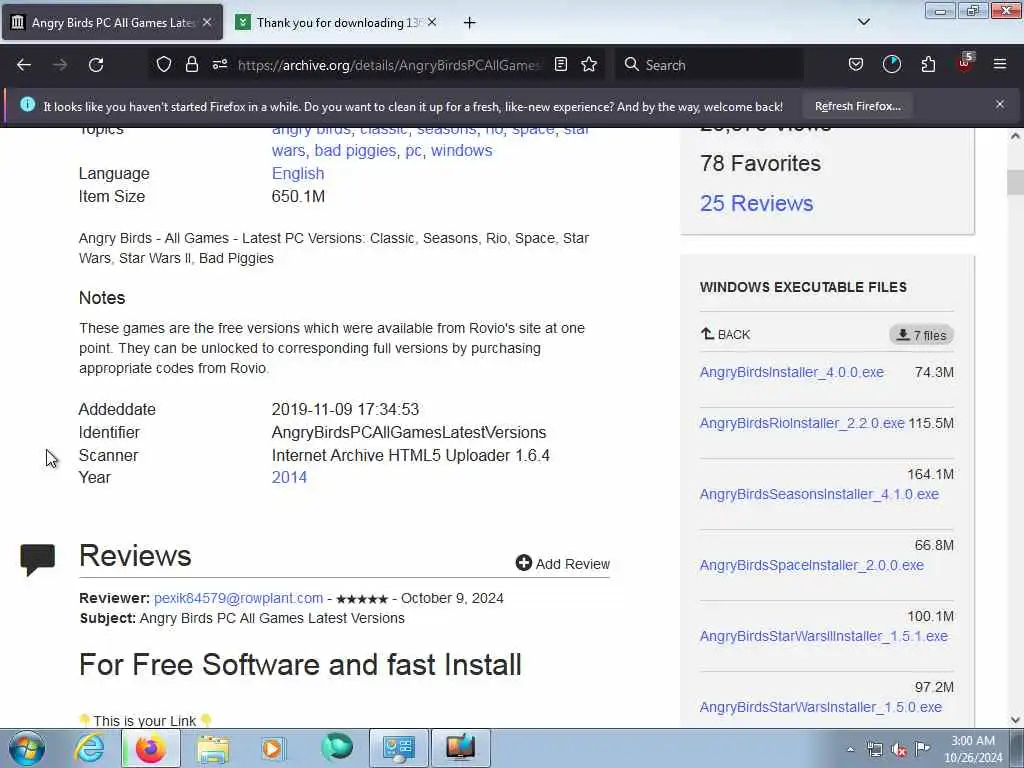The image size is (1024, 768).
Task: Open tracking protection shield icon
Action: (164, 64)
